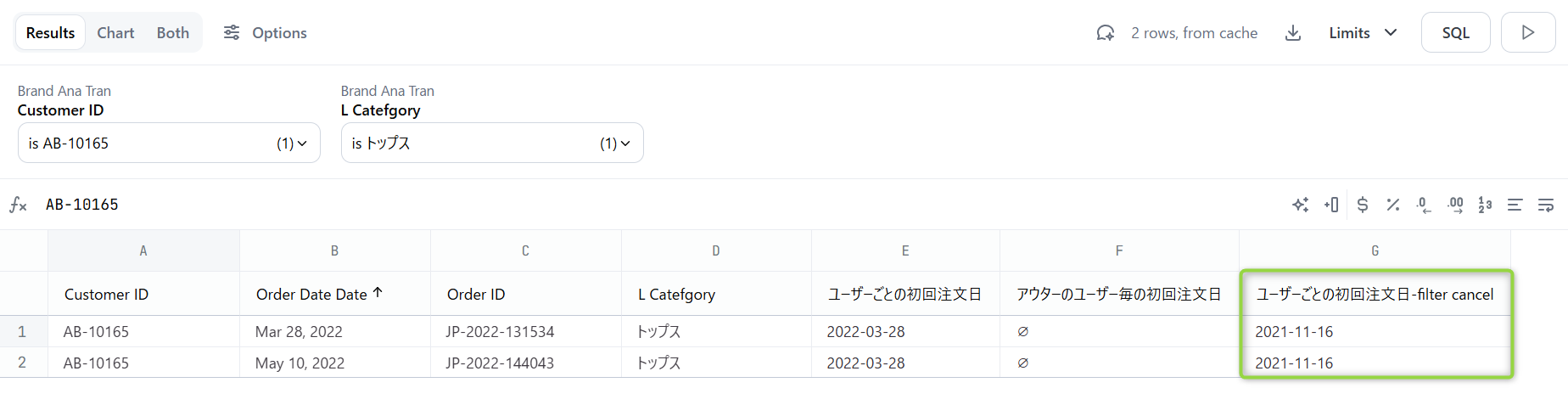Decrease decimal places
The height and width of the screenshot is (405, 1568).
click(1424, 205)
